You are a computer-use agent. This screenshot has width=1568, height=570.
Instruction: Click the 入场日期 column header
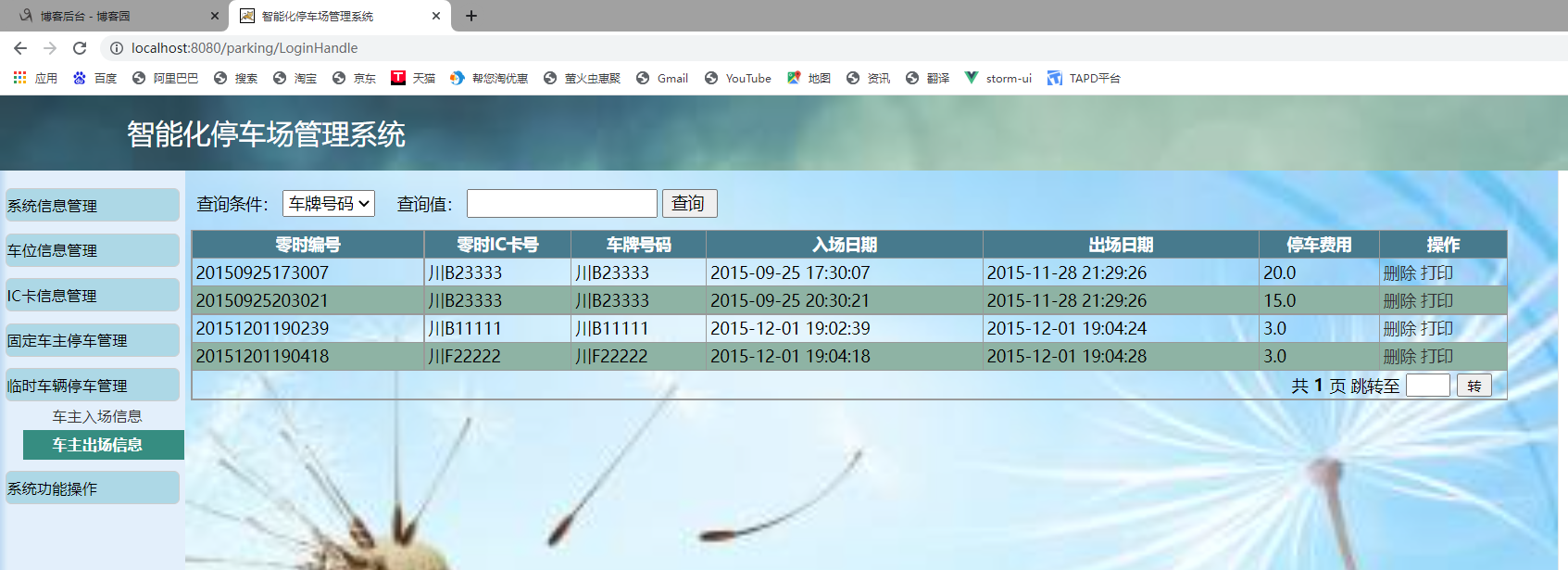click(845, 245)
